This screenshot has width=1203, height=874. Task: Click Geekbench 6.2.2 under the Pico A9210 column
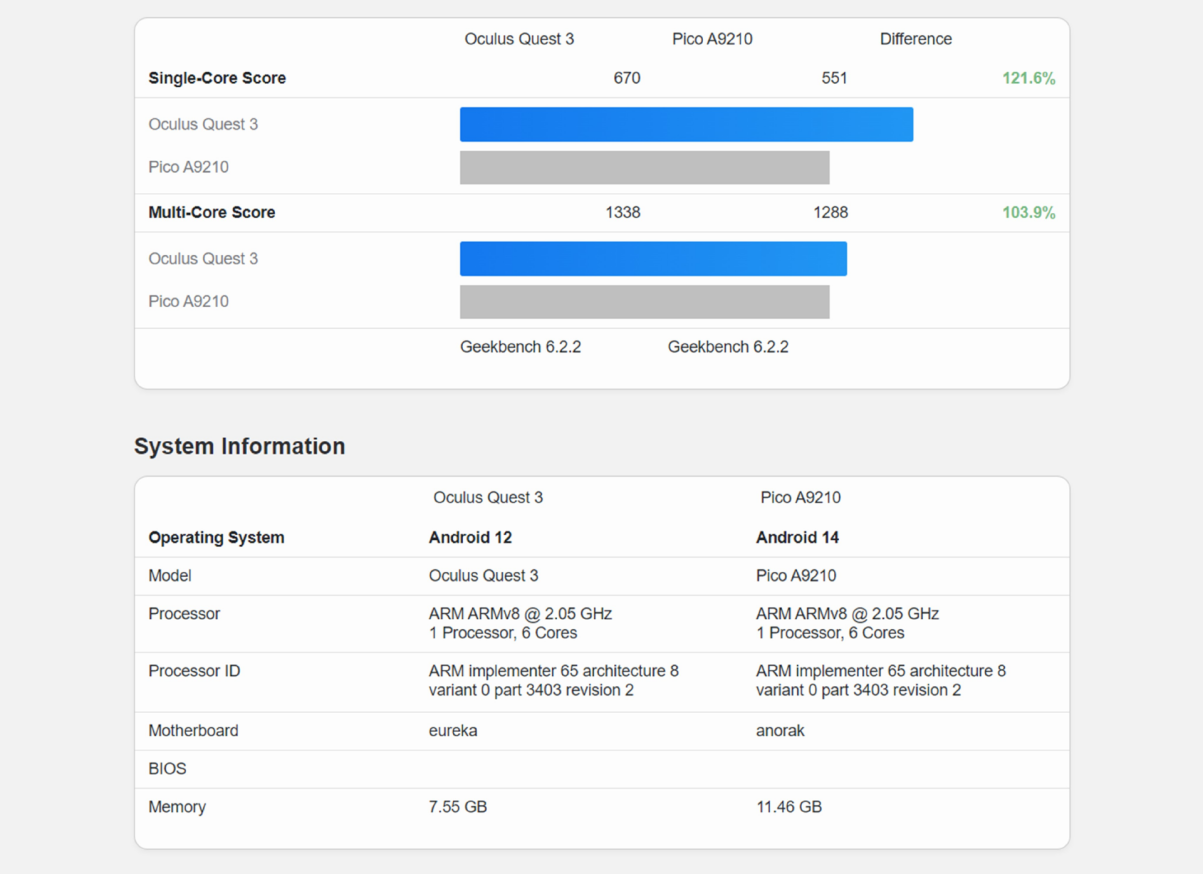click(728, 347)
